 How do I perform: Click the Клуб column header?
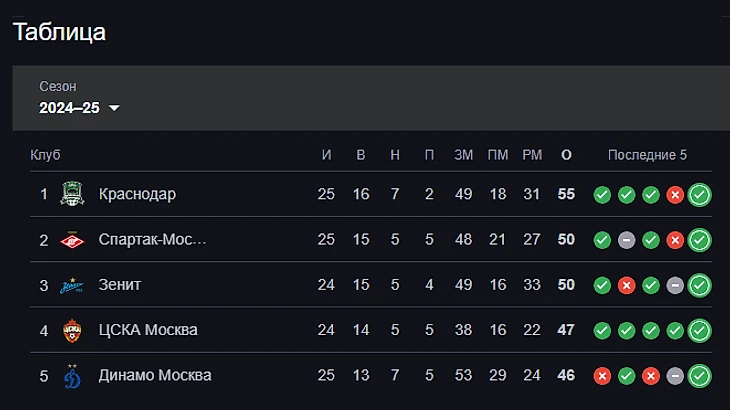point(46,155)
